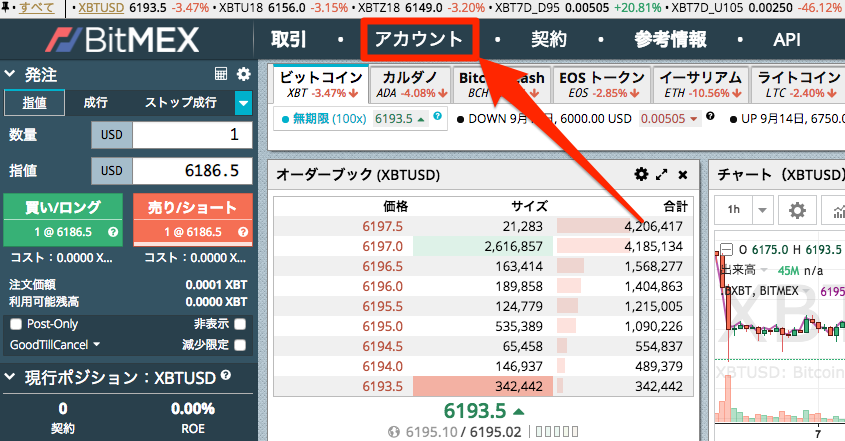The height and width of the screenshot is (441, 845).
Task: Select カルダノ ADA tab
Action: [x=411, y=85]
